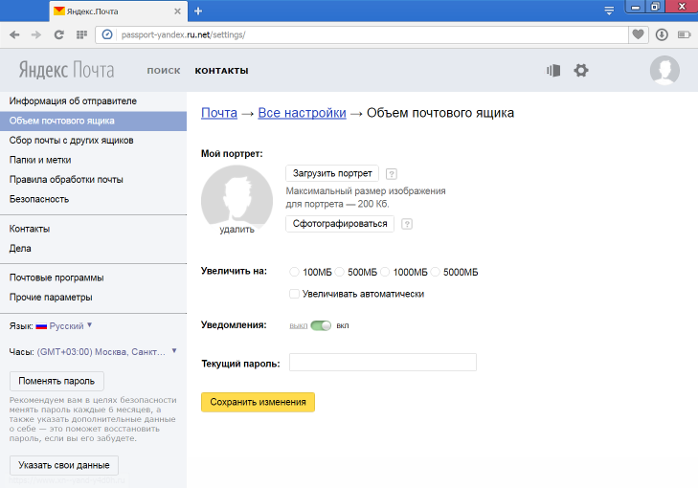Select the 5000МБ radio option
Screen dimensions: 698x488
coord(435,272)
